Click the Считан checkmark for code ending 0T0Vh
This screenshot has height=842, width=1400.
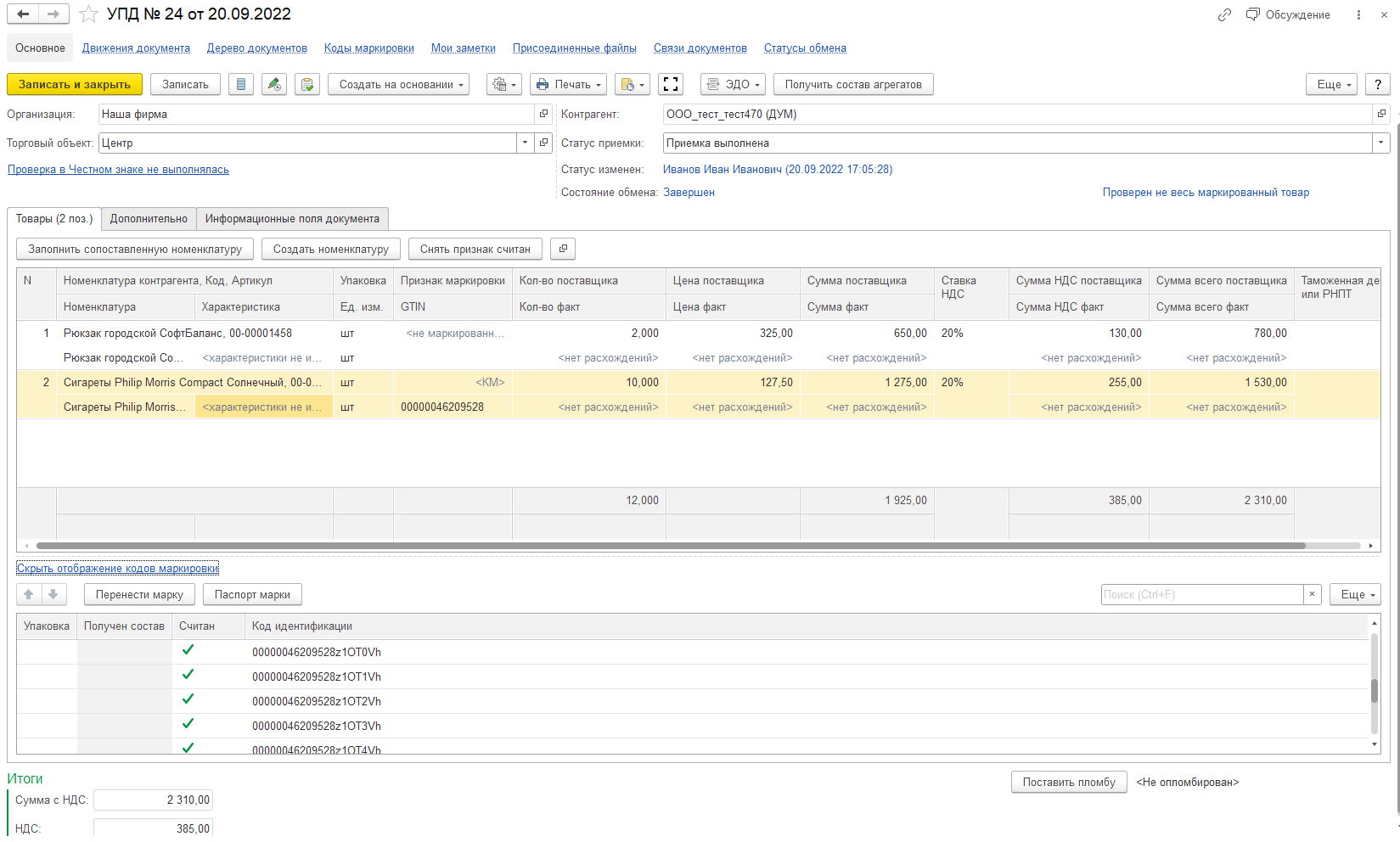point(188,650)
